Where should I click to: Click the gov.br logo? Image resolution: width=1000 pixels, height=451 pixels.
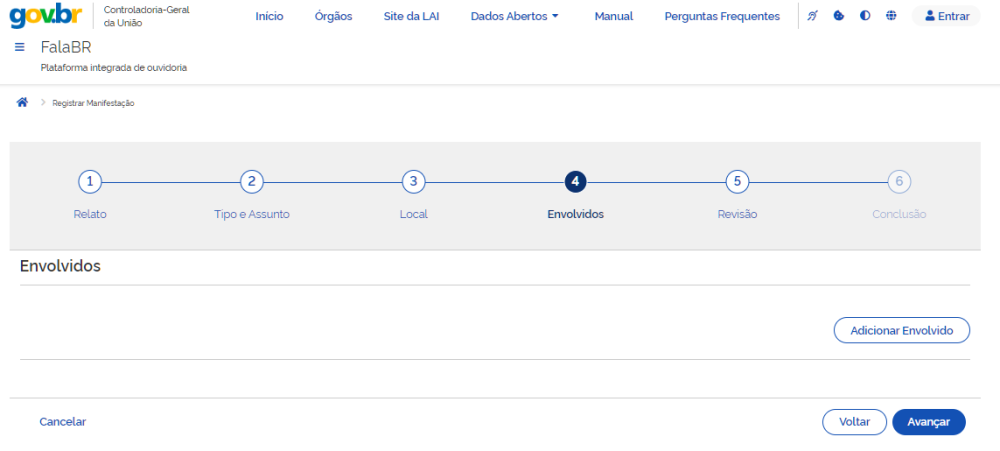(x=46, y=16)
